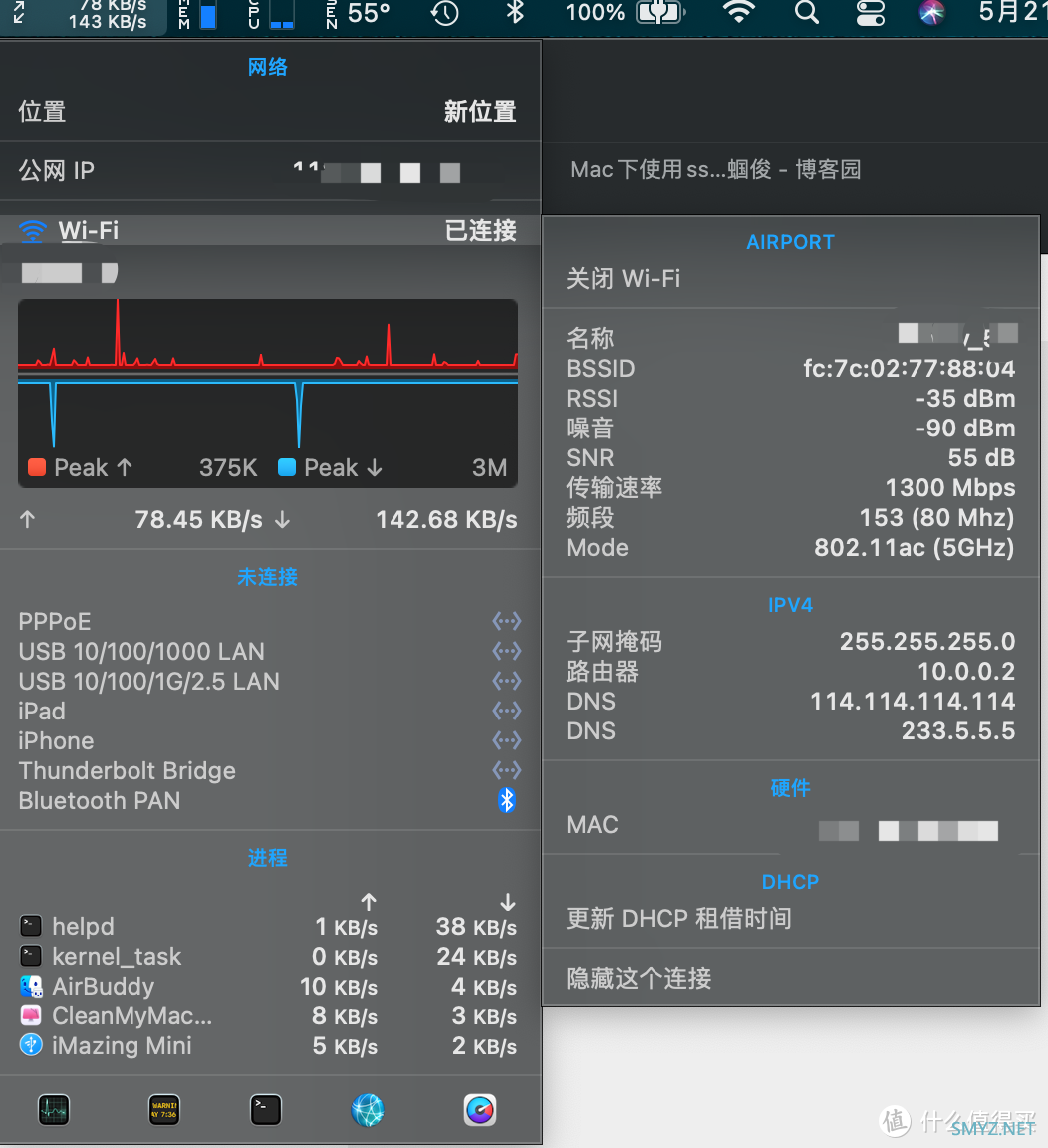Screen dimensions: 1048x1148
Task: Open Console app icon in footer
Action: coord(163,1110)
